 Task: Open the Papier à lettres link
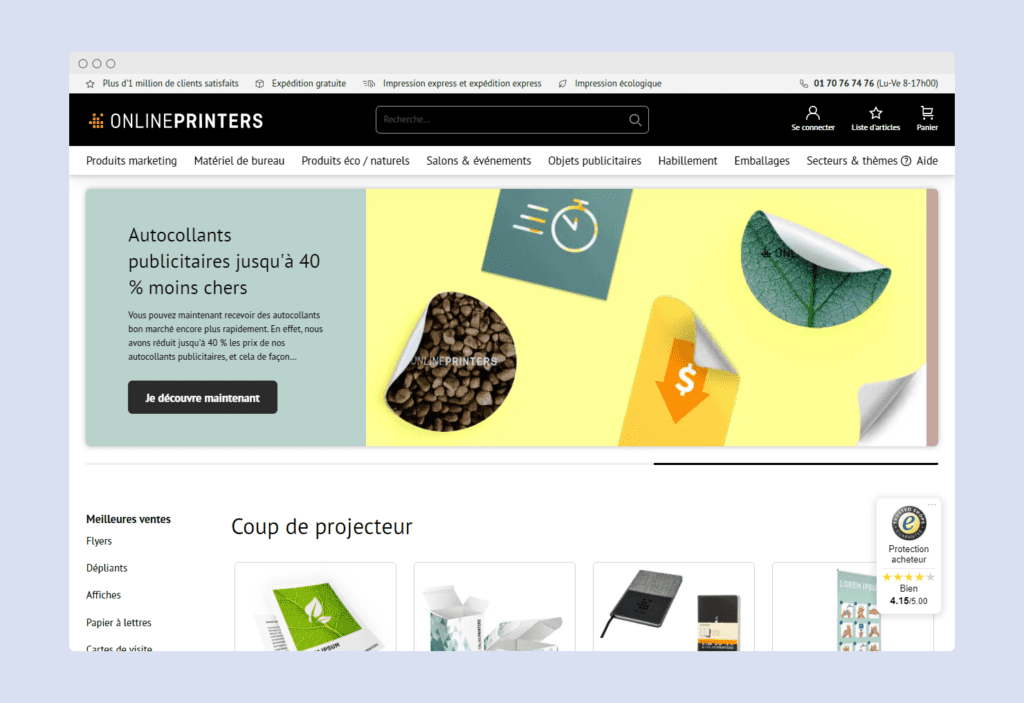tap(119, 623)
